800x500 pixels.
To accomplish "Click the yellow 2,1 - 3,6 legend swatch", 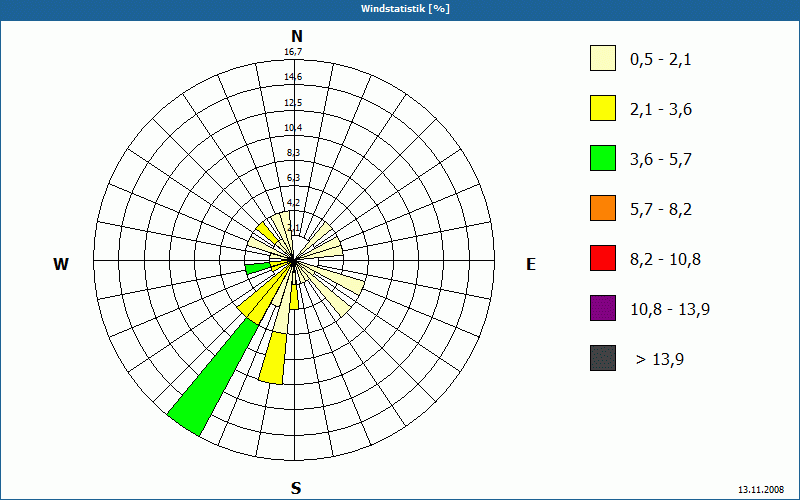I will [x=603, y=108].
